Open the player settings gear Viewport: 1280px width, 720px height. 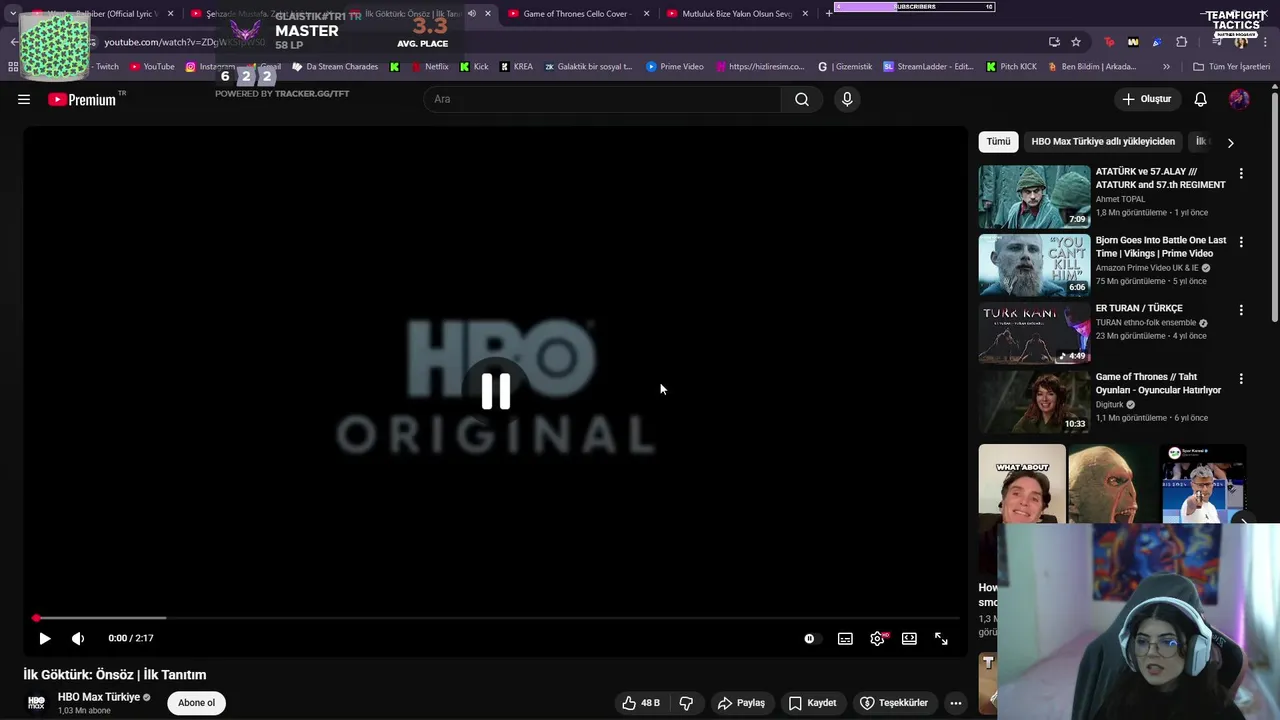click(x=877, y=638)
